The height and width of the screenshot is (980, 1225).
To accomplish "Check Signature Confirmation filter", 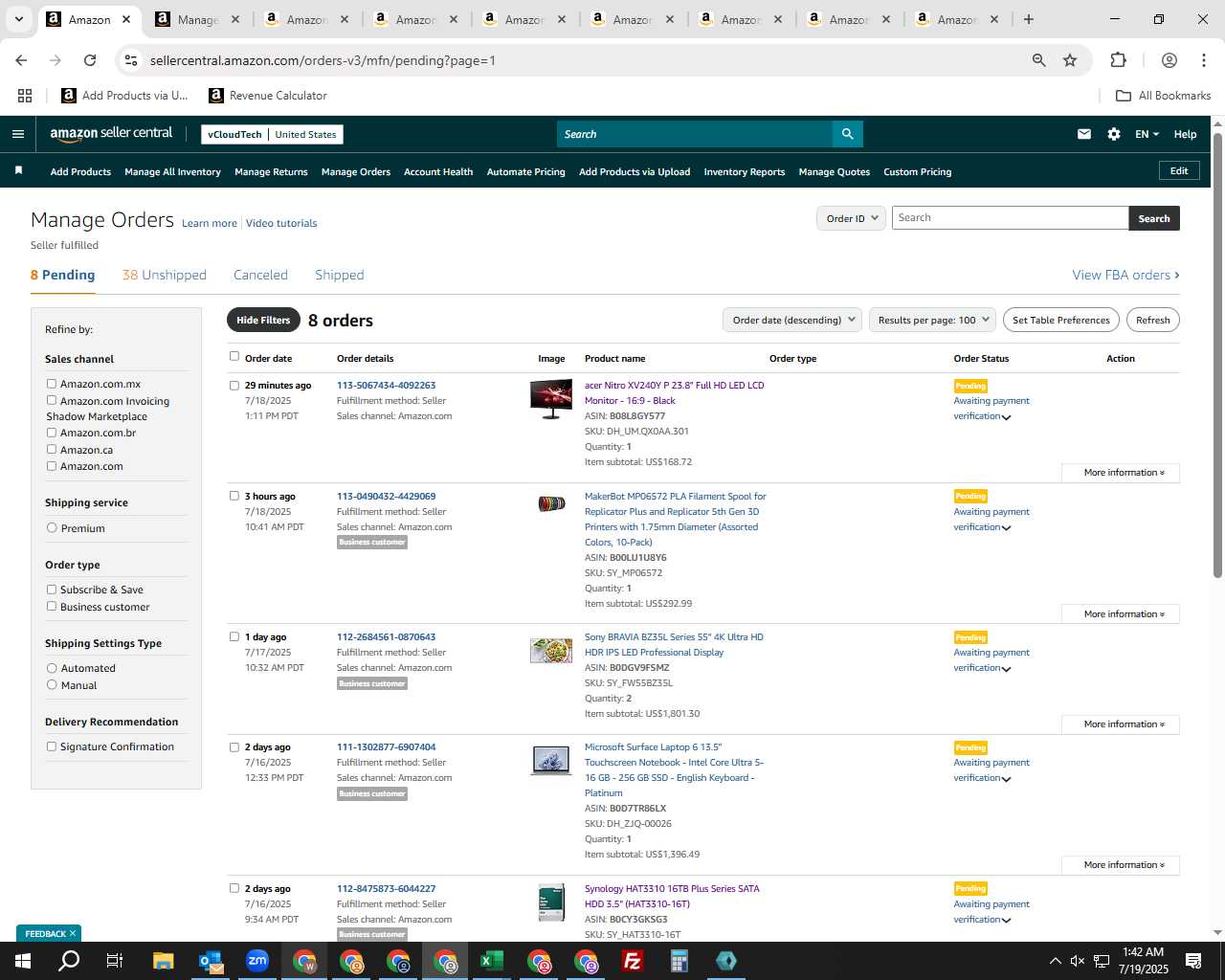I will point(52,746).
